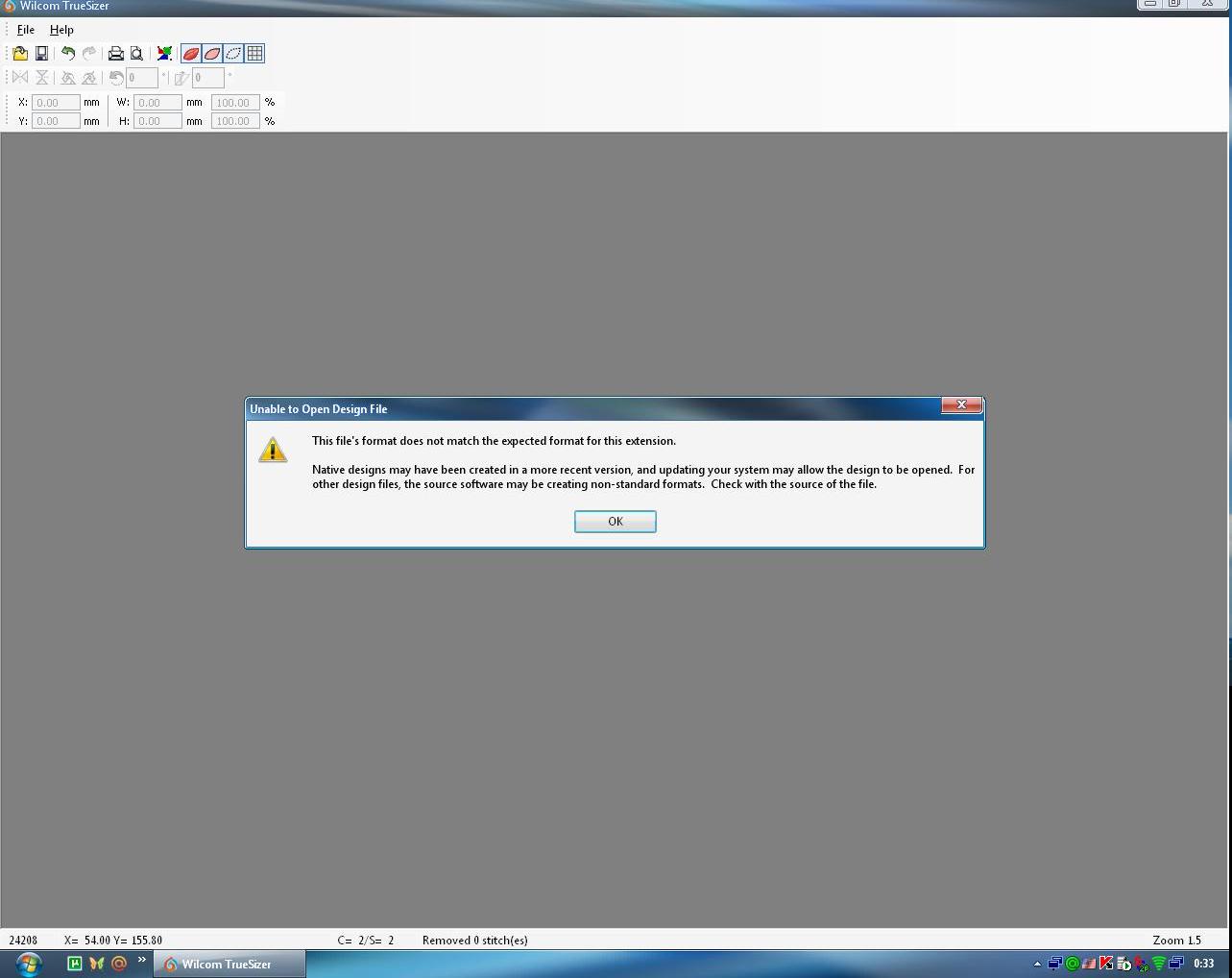Click the Open Design folder icon
The image size is (1232, 978).
20,54
